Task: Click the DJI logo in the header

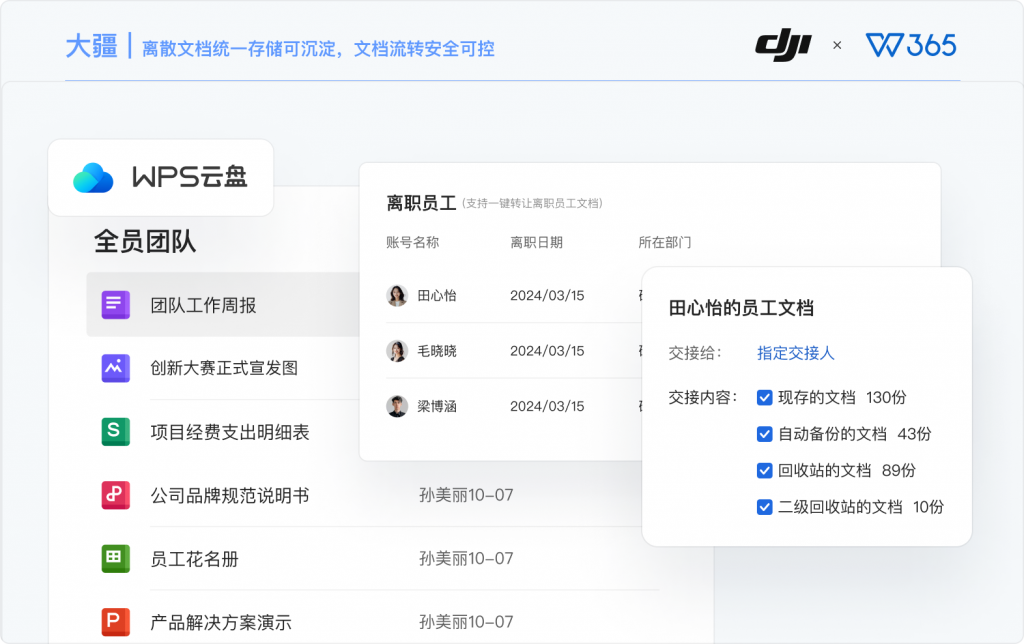Action: click(786, 44)
